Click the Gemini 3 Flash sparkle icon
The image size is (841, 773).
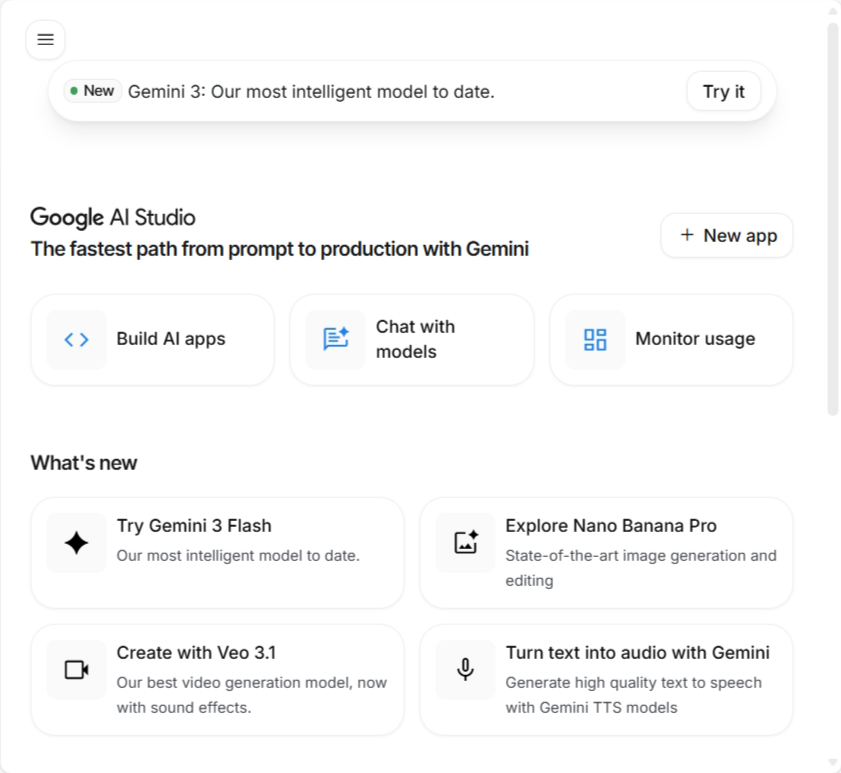tap(76, 543)
